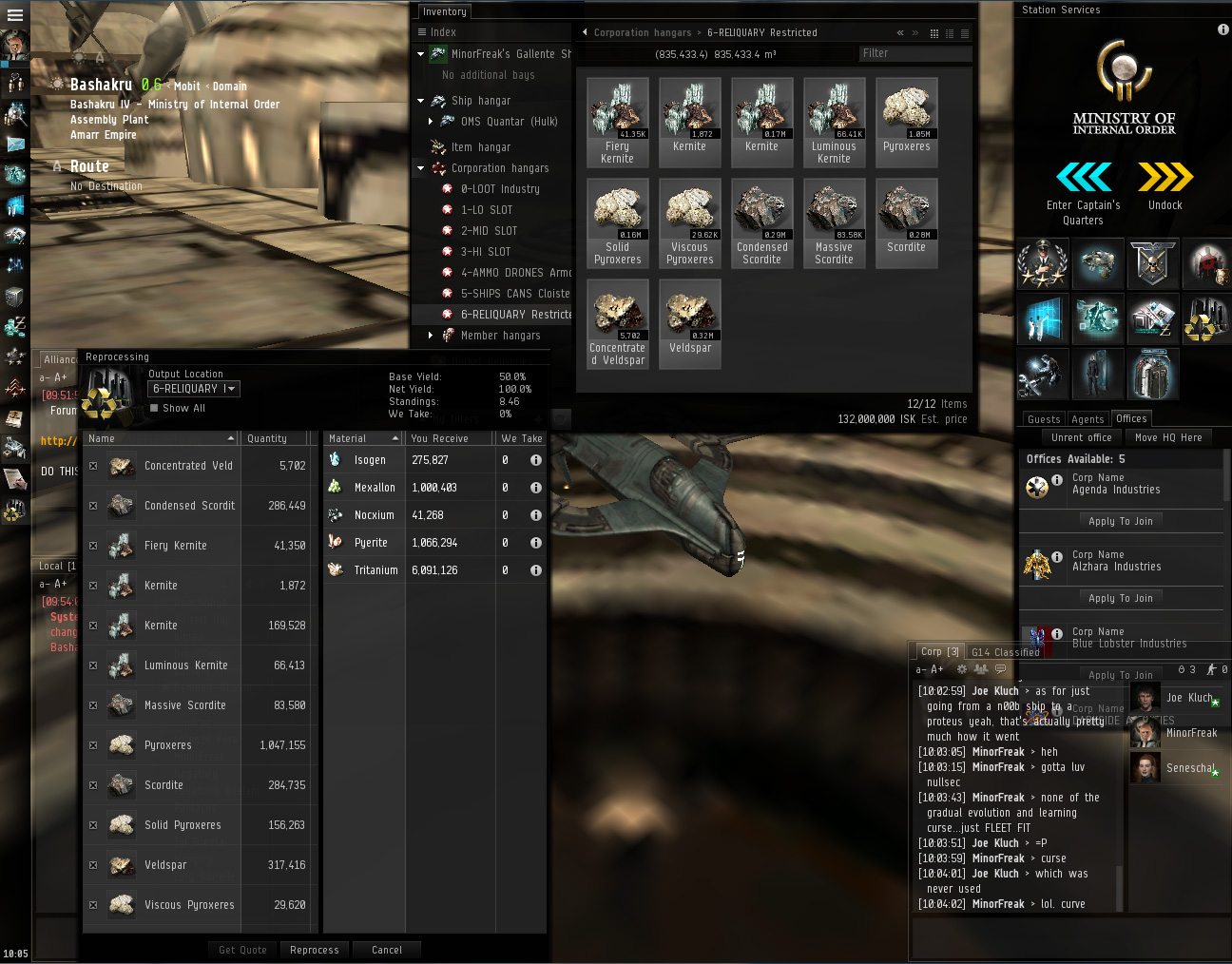Screen dimensions: 1232x964
Task: Open the ship icon station service
Action: (x=1097, y=264)
